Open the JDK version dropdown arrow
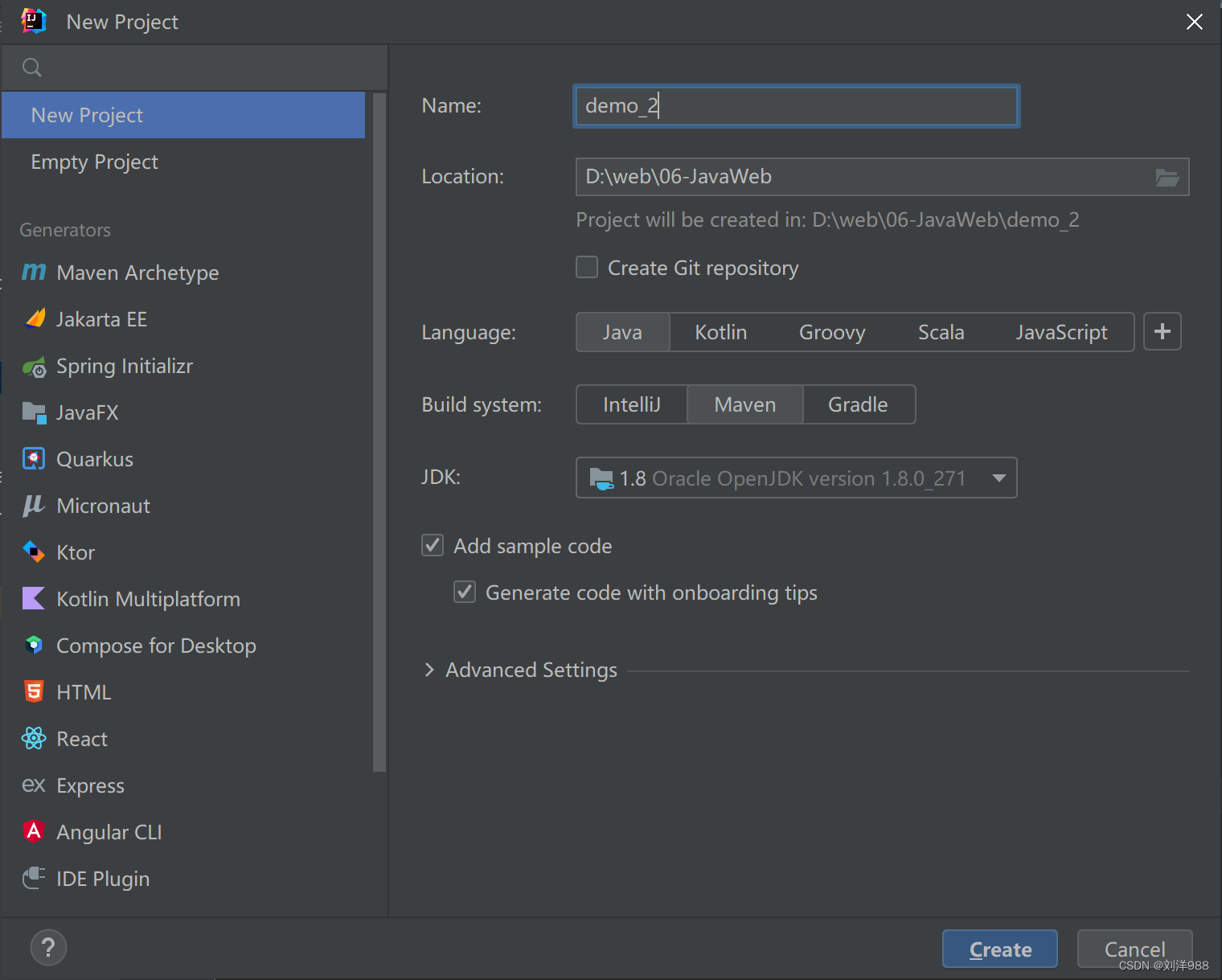This screenshot has width=1222, height=980. 999,478
